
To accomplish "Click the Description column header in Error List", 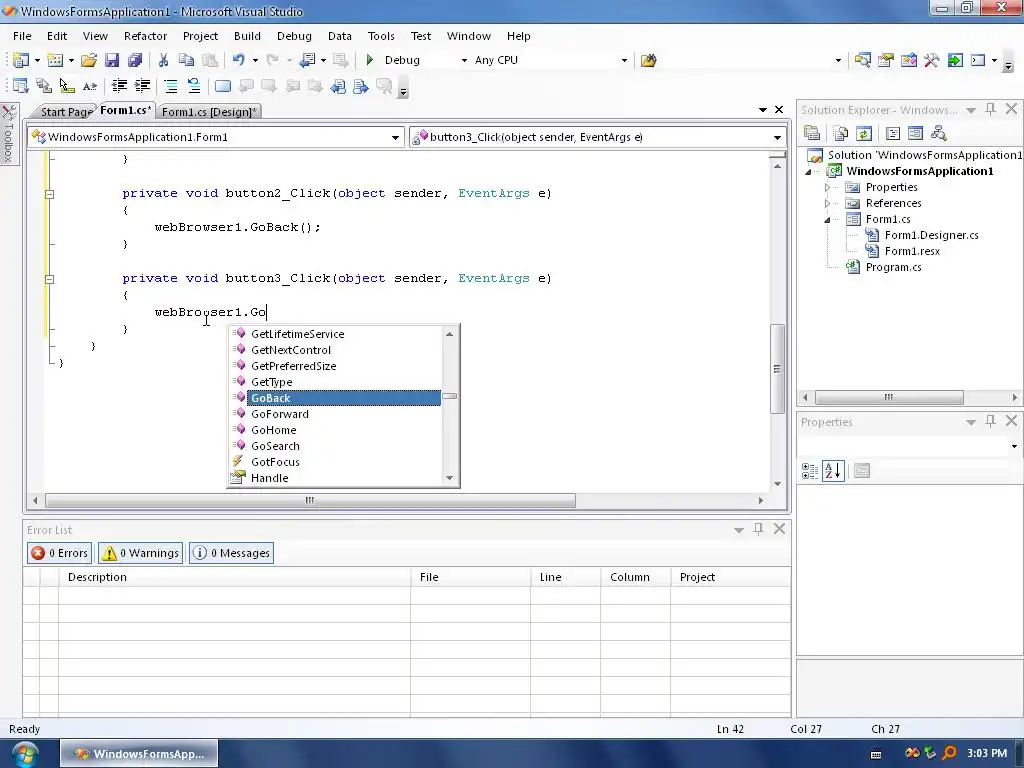I will coord(235,577).
